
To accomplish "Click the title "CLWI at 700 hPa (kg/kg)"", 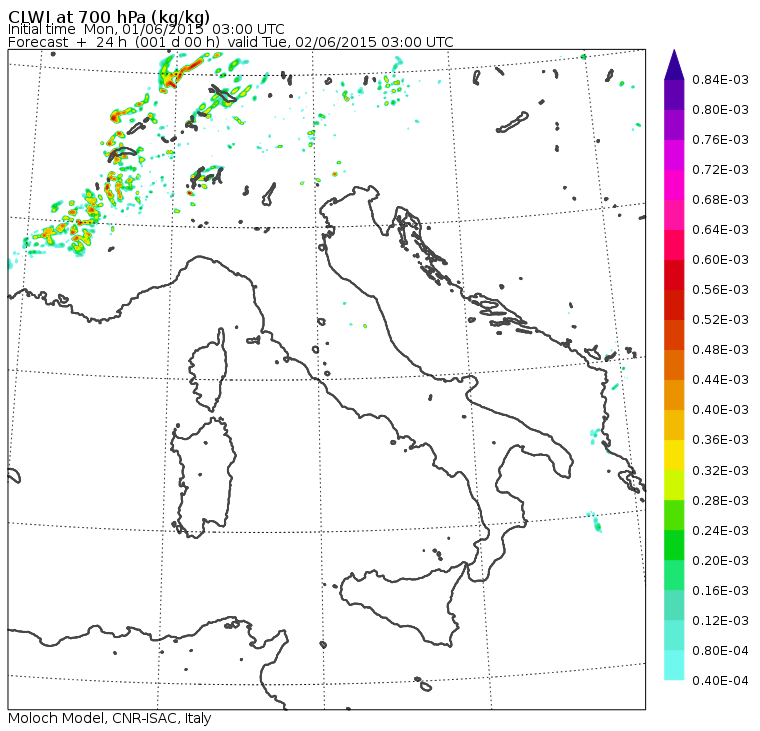I will [109, 16].
